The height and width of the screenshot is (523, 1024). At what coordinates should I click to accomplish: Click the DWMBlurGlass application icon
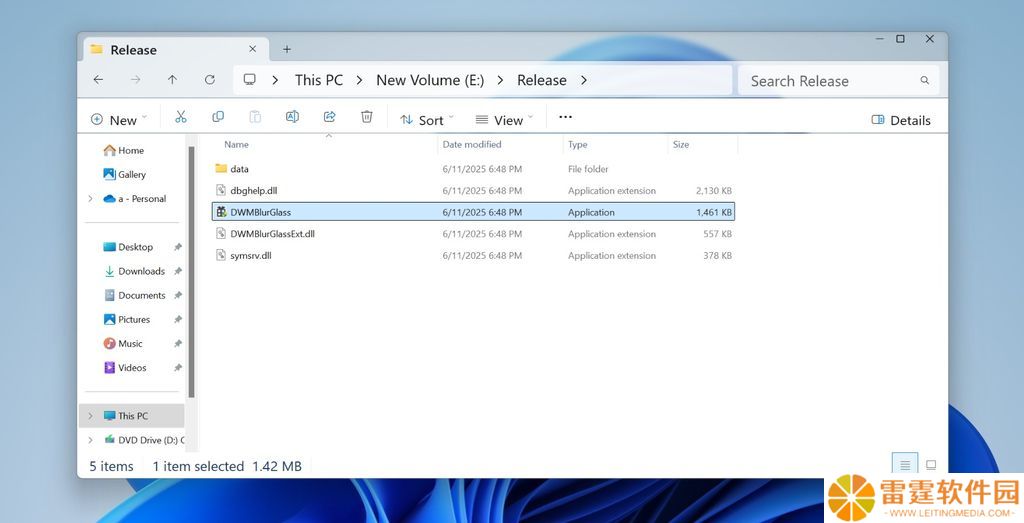tap(221, 212)
